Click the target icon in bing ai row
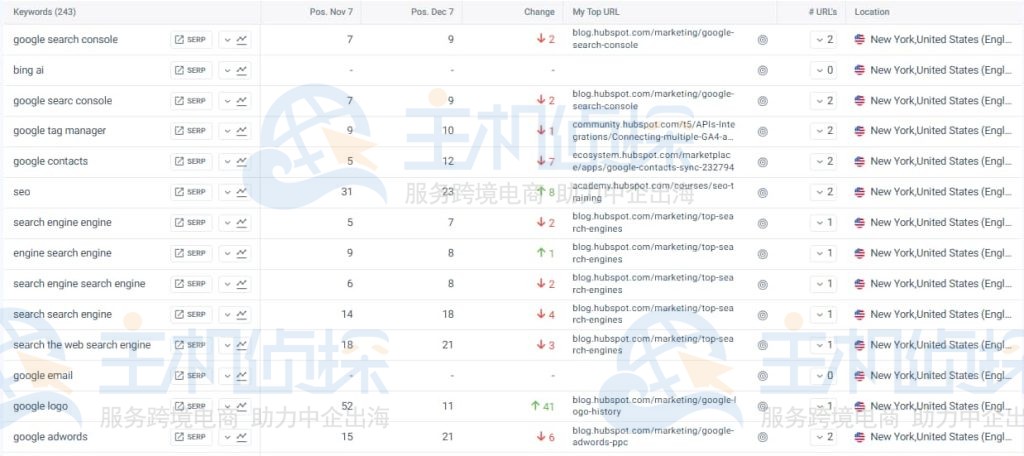The width and height of the screenshot is (1024, 456). [762, 71]
